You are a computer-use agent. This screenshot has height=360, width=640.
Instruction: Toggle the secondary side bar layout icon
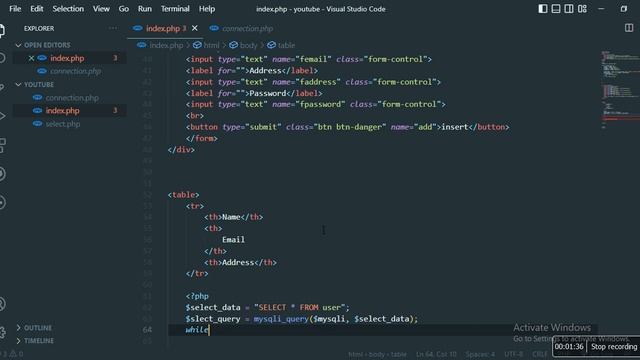(x=569, y=9)
